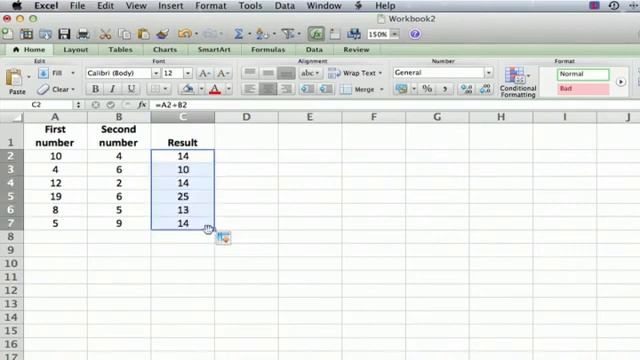Click the Comma style icon
This screenshot has width=640, height=360.
coord(444,89)
